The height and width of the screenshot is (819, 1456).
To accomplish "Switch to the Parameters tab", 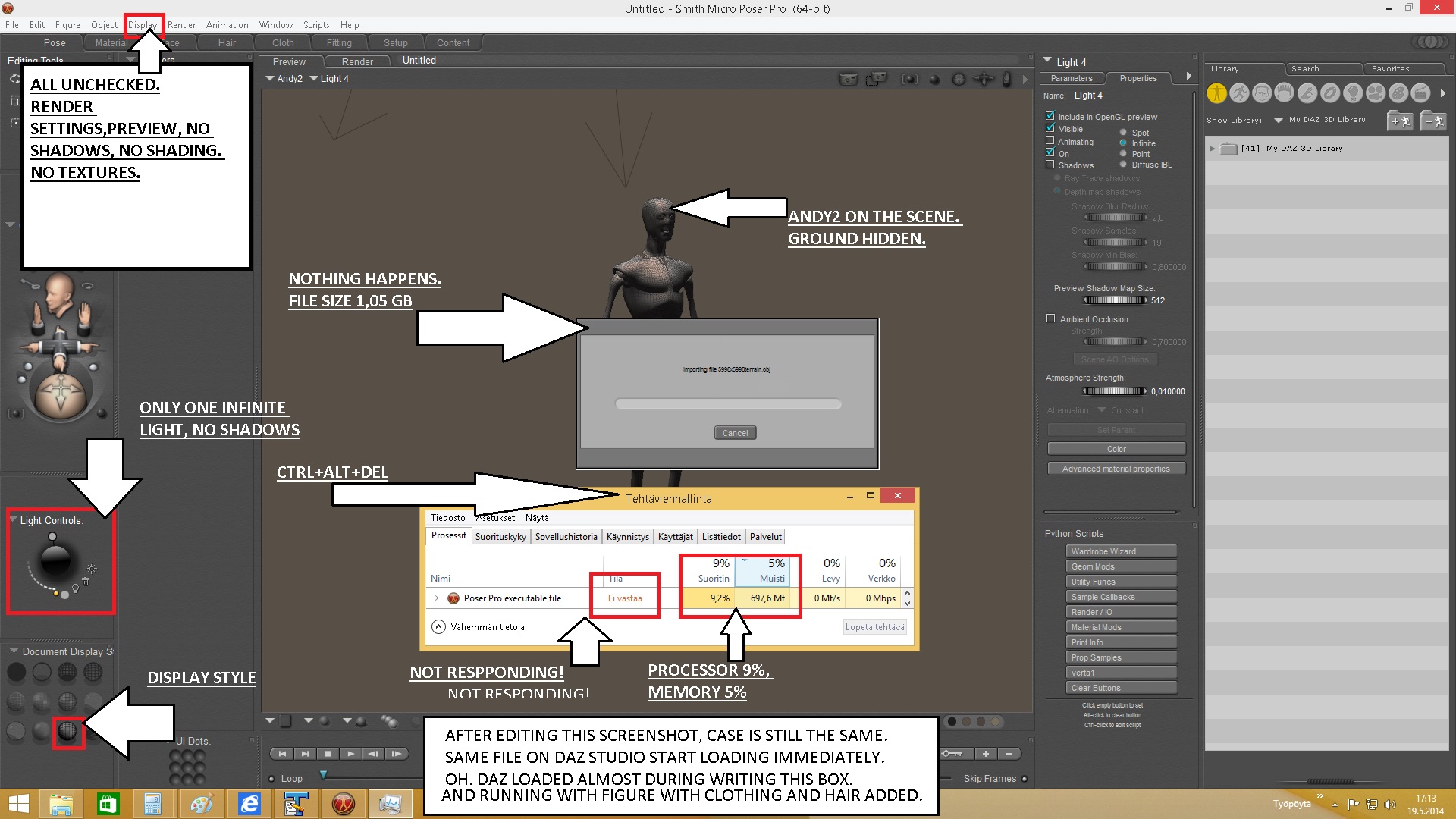I will 1071,78.
